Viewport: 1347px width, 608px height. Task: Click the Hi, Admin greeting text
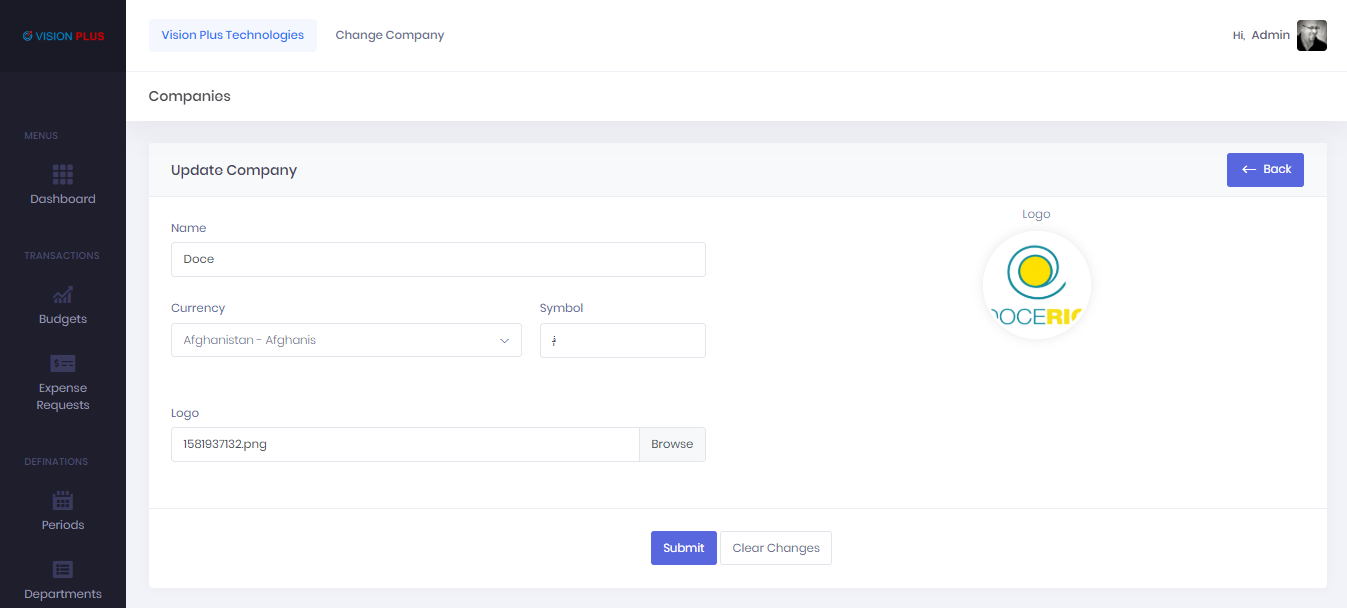click(x=1261, y=35)
